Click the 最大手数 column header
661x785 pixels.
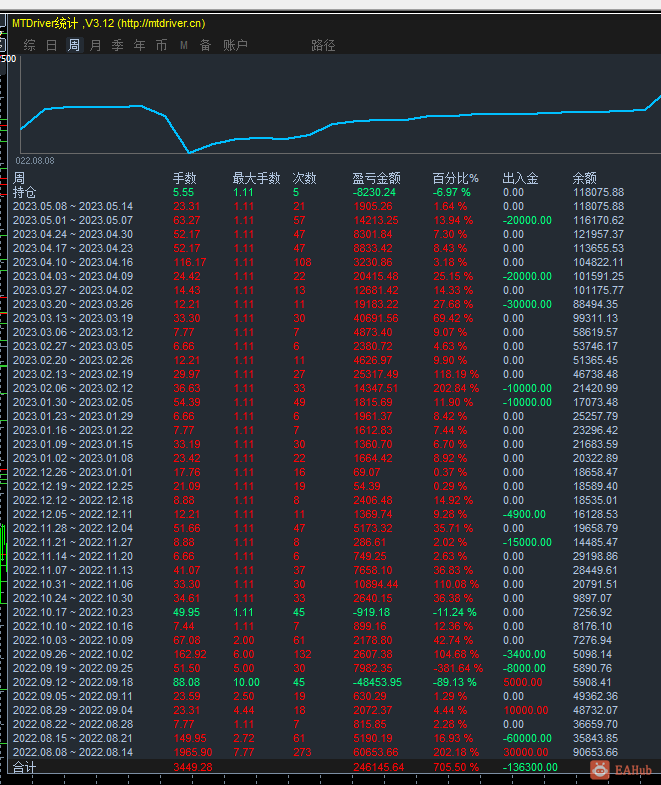pyautogui.click(x=256, y=178)
